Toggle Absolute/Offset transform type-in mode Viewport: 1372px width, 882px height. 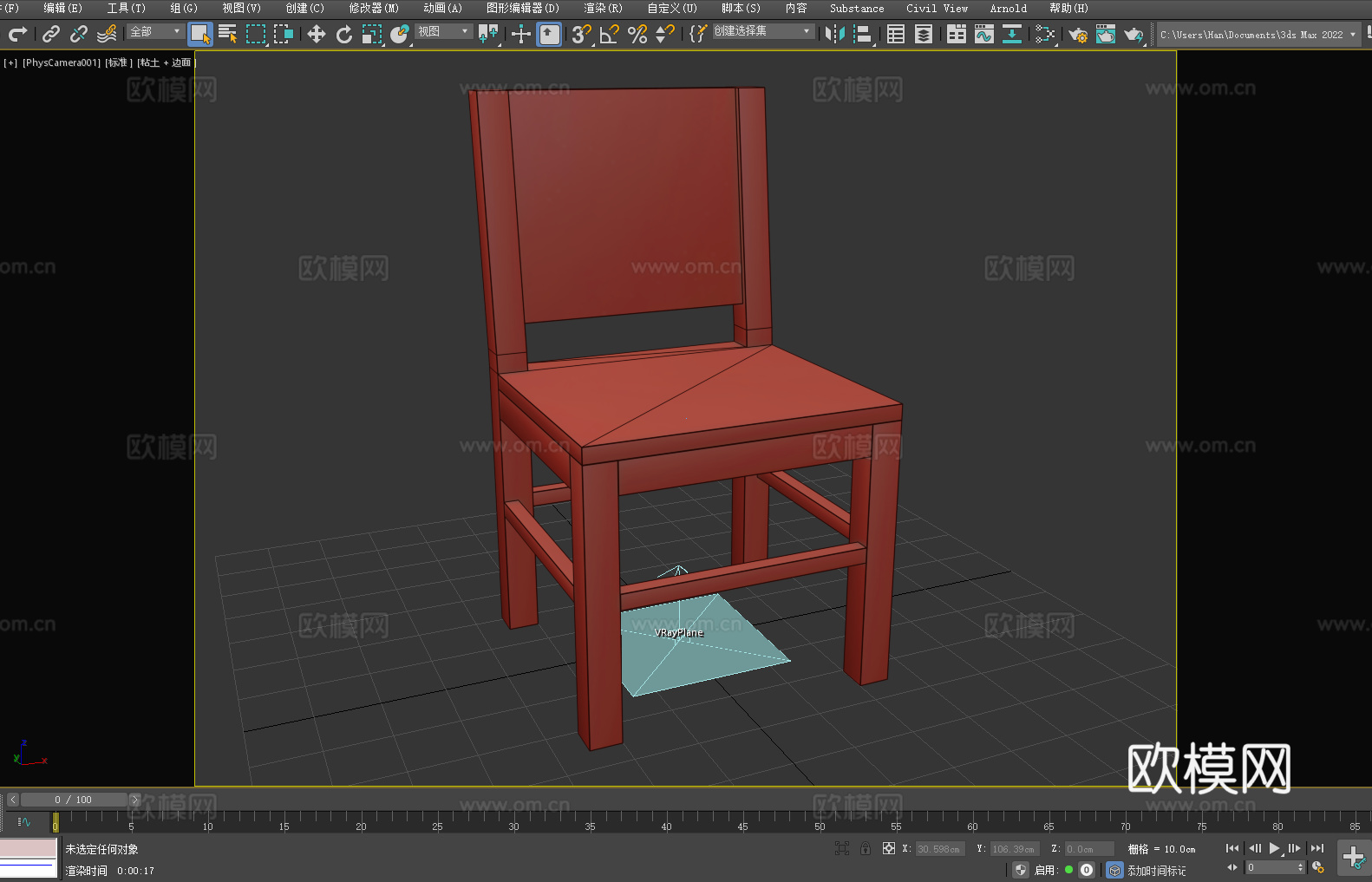[889, 848]
